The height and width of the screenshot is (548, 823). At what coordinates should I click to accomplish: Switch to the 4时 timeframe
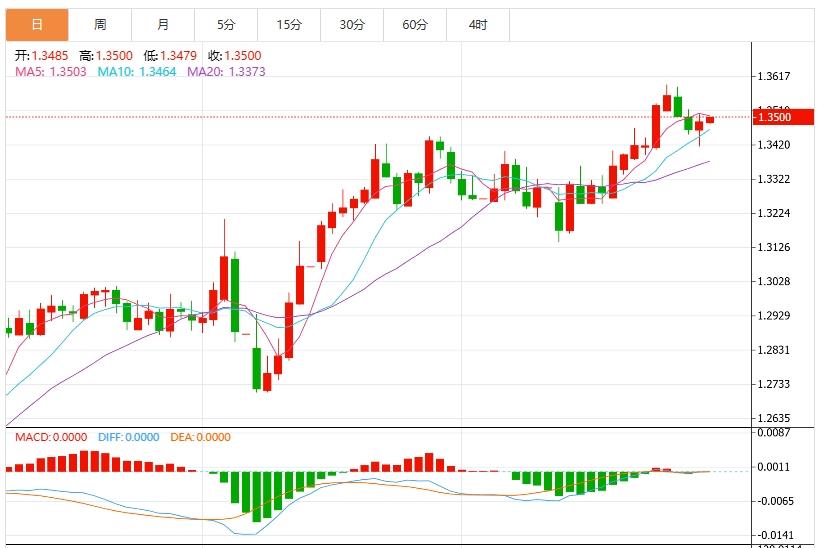coord(478,24)
